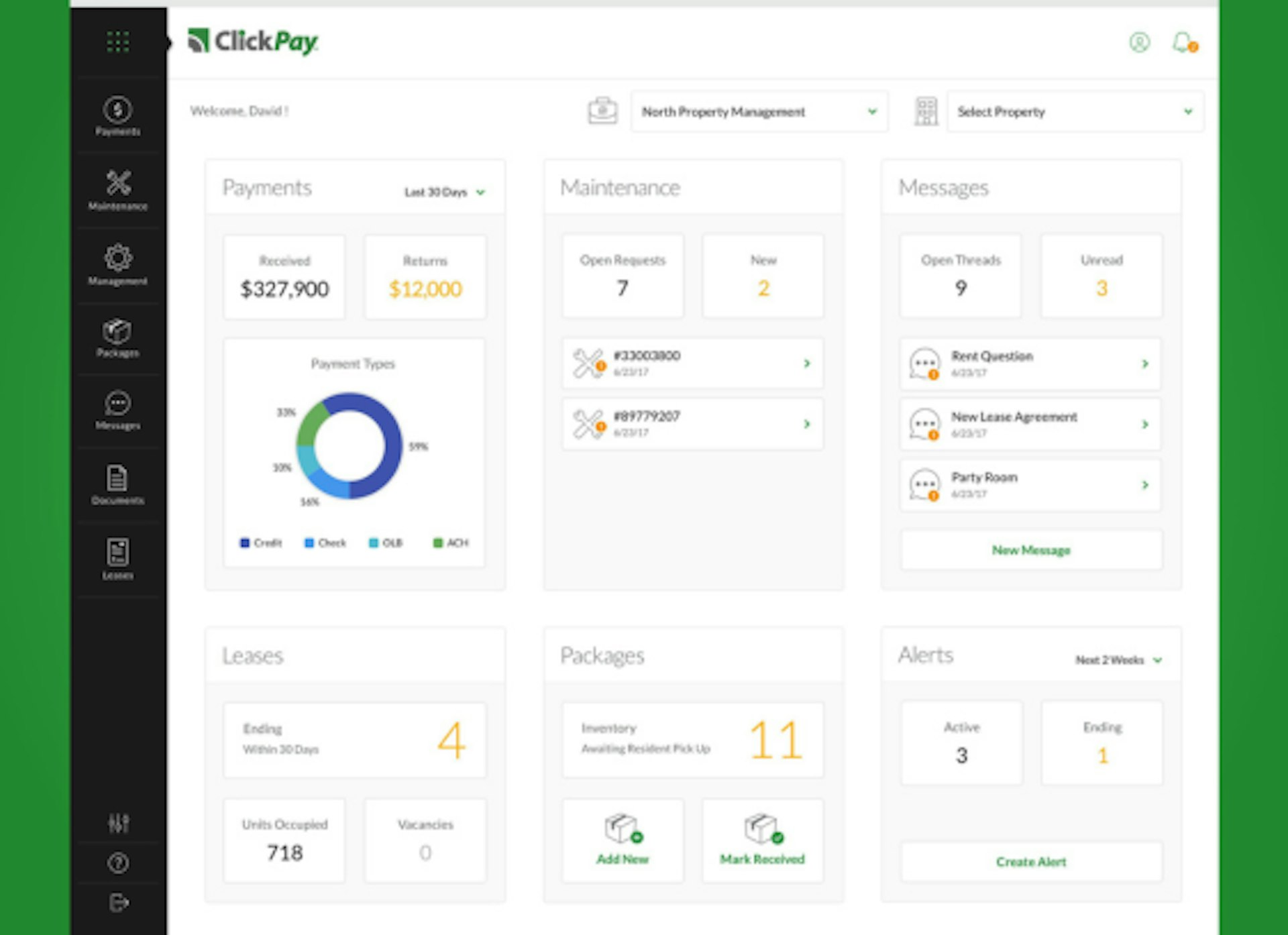1288x935 pixels.
Task: Expand maintenance request #33003800
Action: tap(692, 363)
